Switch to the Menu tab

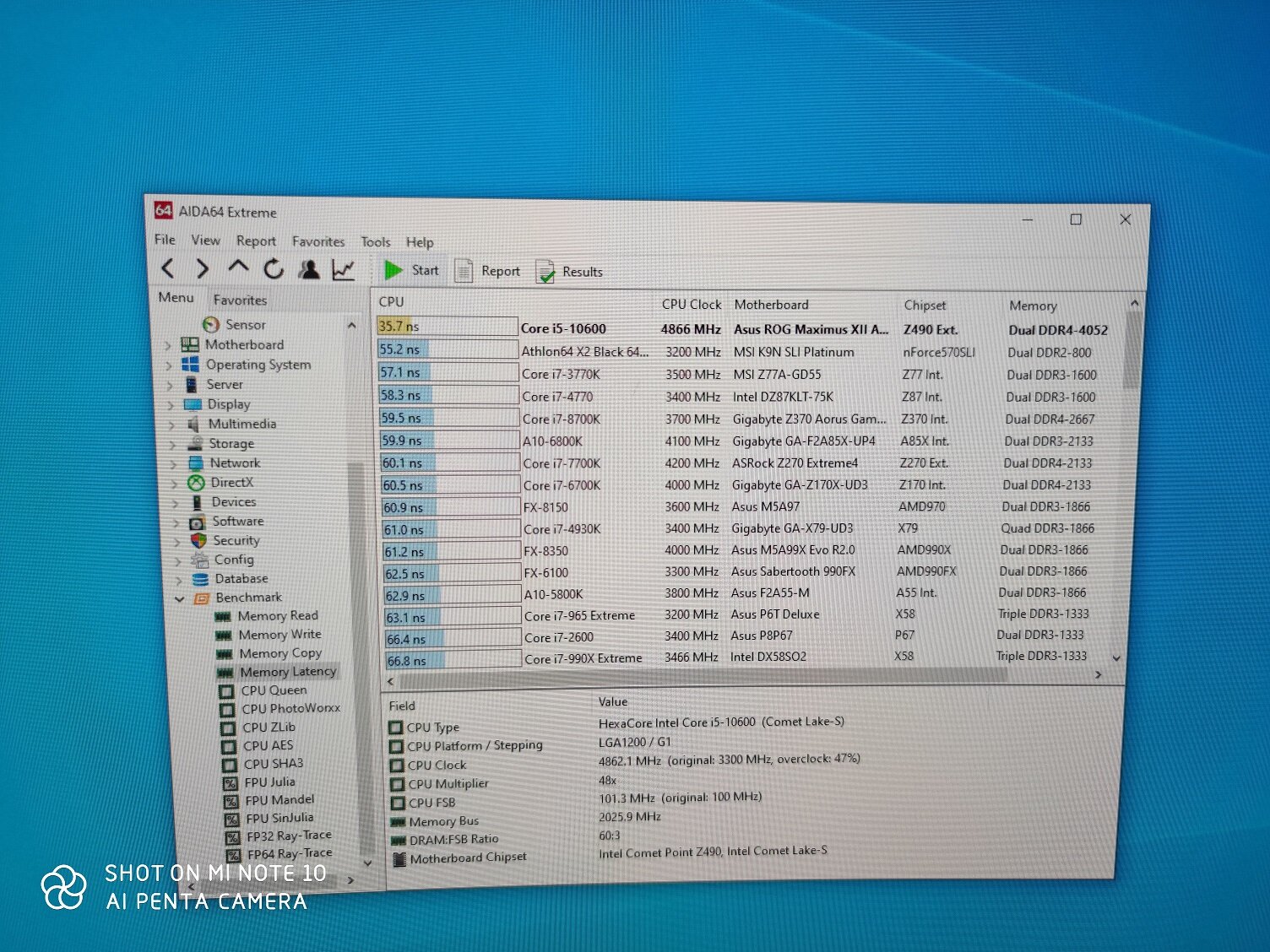(x=176, y=298)
